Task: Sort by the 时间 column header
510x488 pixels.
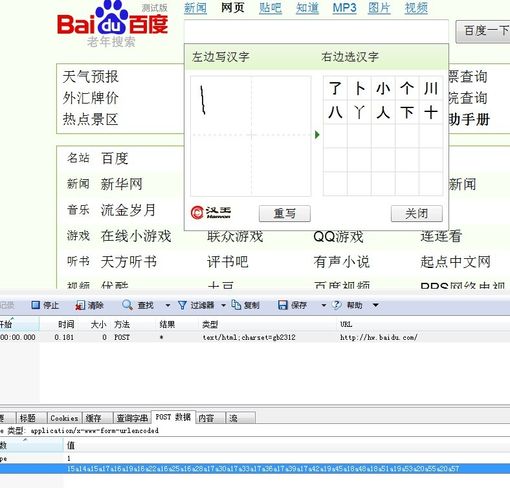Action: click(x=66, y=324)
